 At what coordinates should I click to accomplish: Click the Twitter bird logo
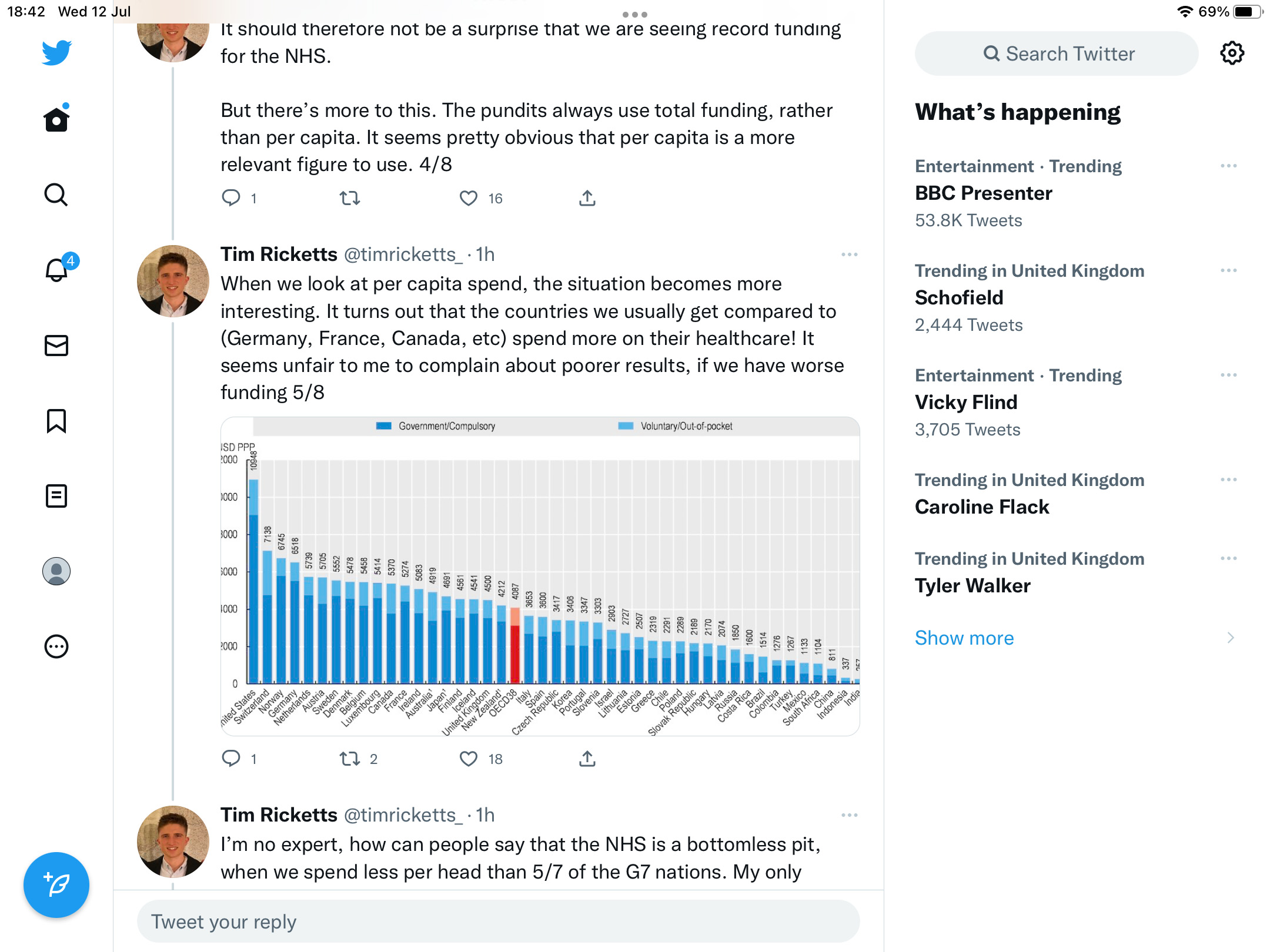[56, 53]
